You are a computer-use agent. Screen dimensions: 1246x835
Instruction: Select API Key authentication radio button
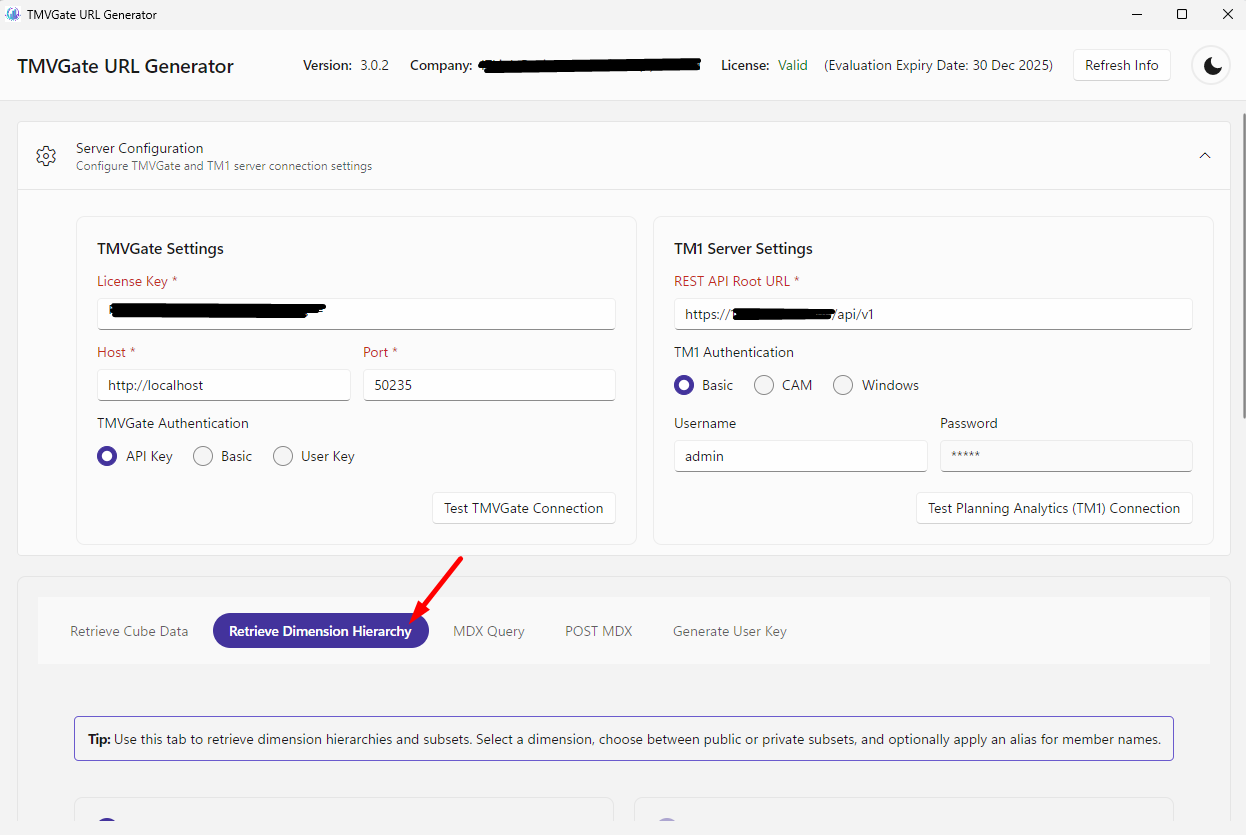point(107,456)
